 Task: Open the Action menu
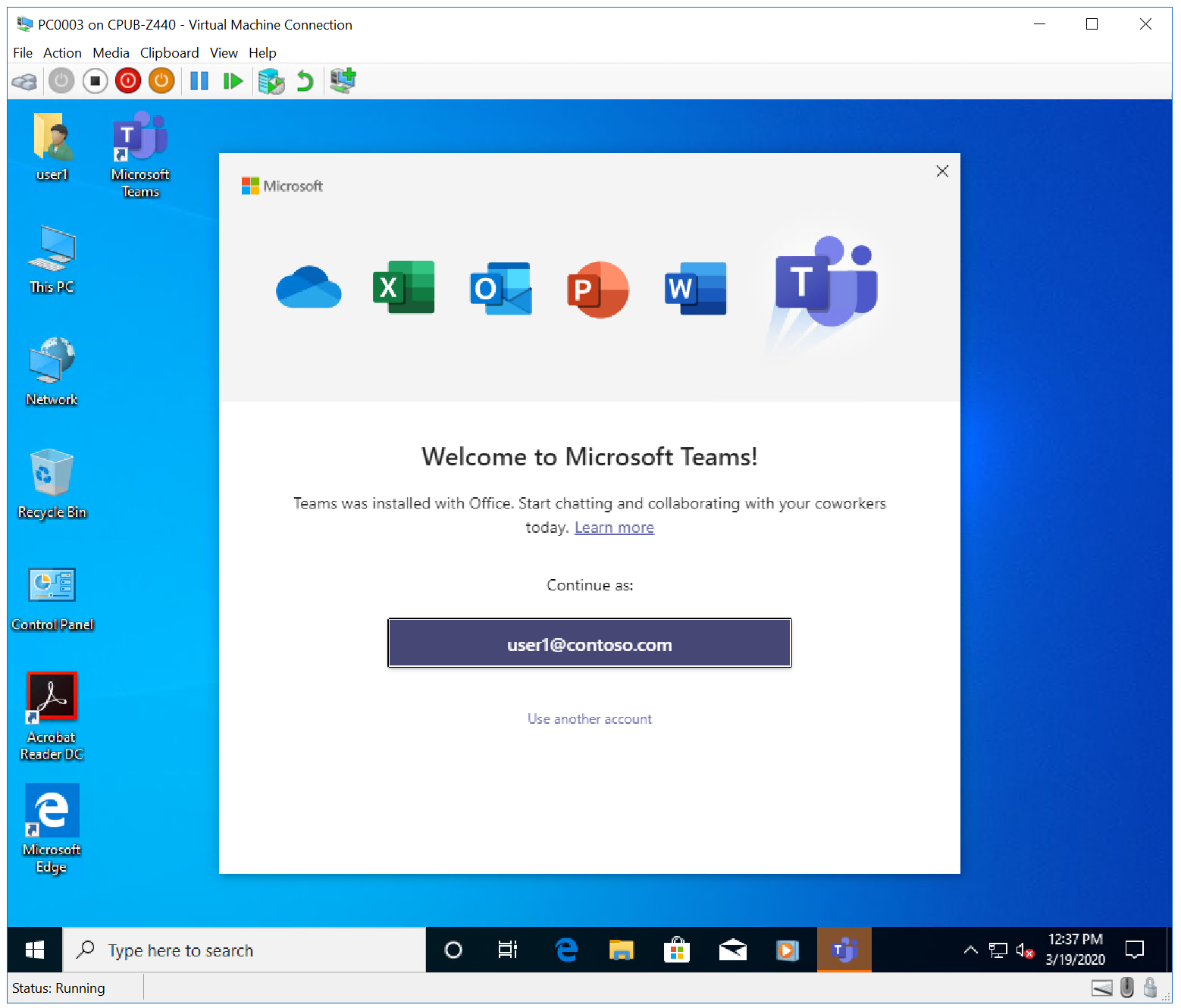click(62, 53)
